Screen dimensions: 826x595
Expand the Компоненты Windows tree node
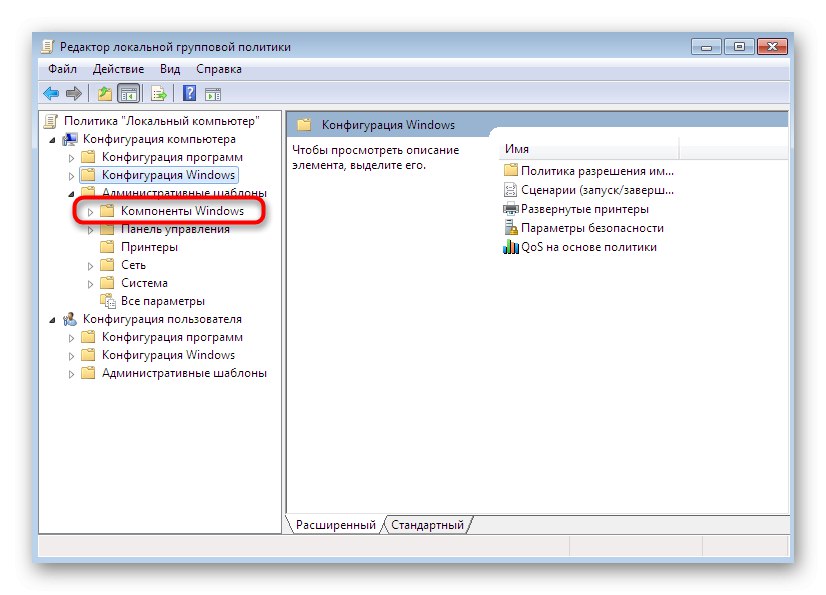pos(91,211)
